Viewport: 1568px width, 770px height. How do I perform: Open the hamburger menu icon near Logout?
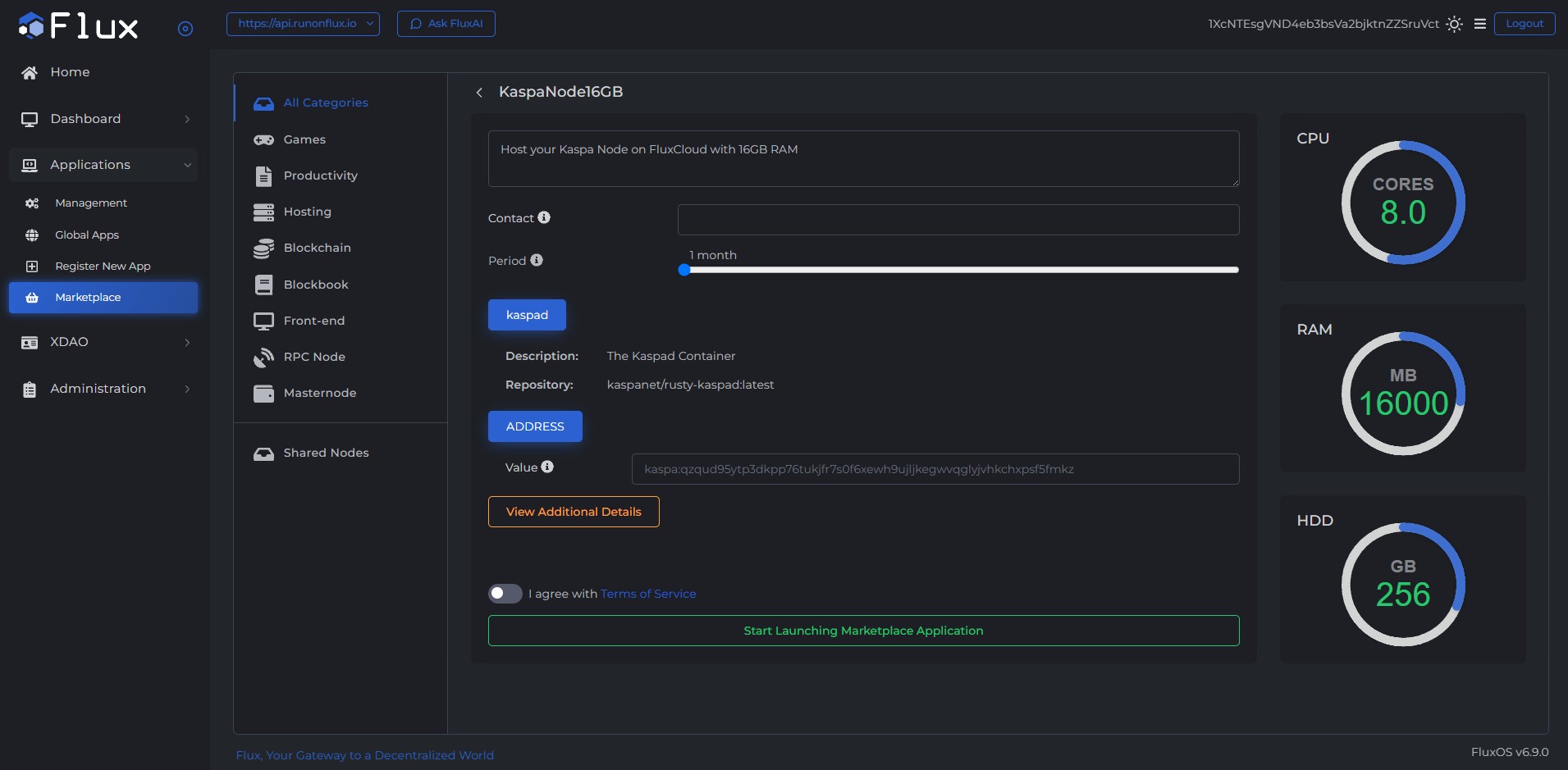pyautogui.click(x=1480, y=24)
